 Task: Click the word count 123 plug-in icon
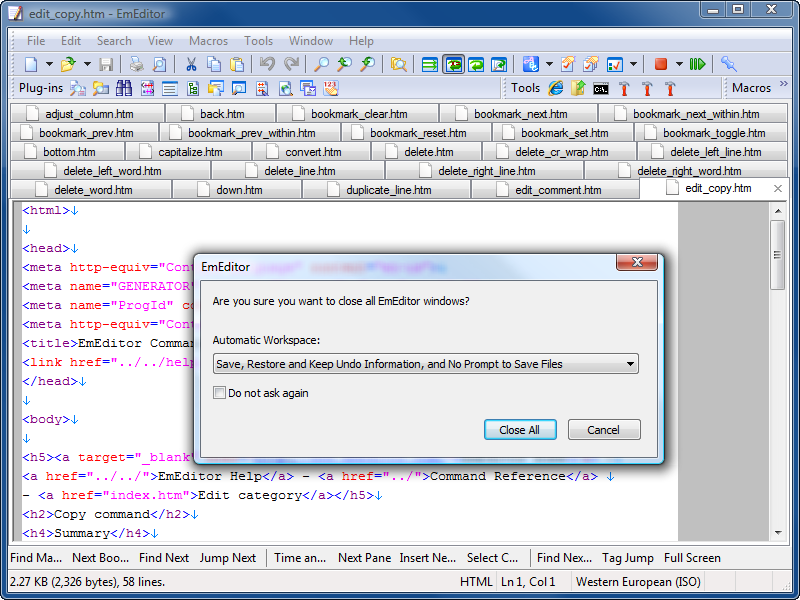[331, 88]
